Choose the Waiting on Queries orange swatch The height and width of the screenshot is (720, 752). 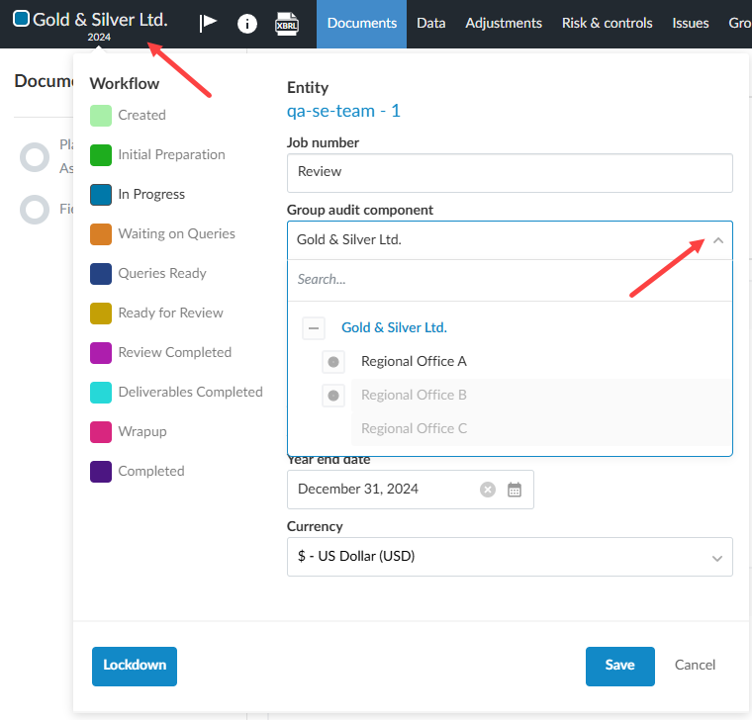coord(101,234)
